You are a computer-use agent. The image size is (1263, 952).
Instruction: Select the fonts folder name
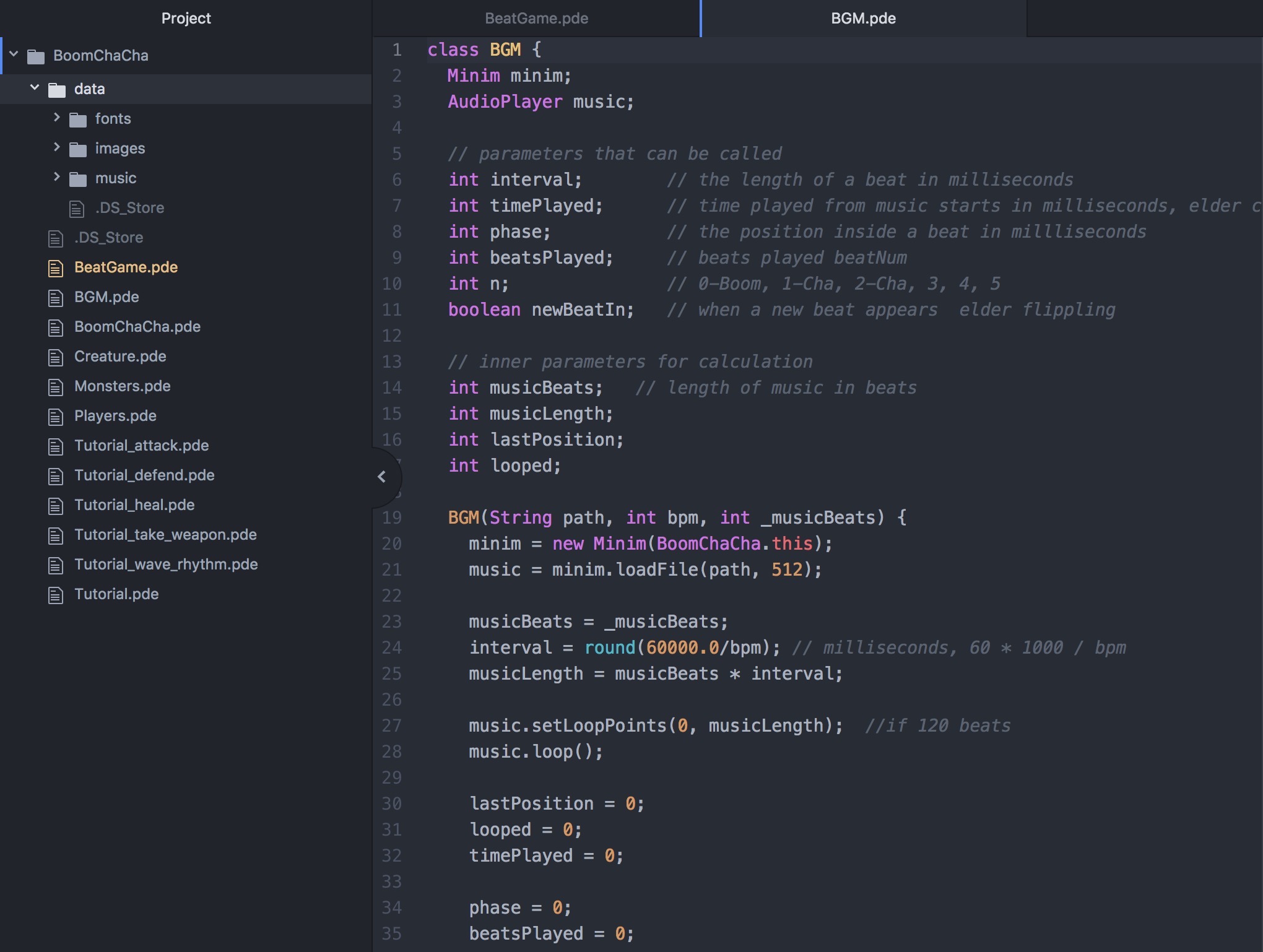pos(113,118)
